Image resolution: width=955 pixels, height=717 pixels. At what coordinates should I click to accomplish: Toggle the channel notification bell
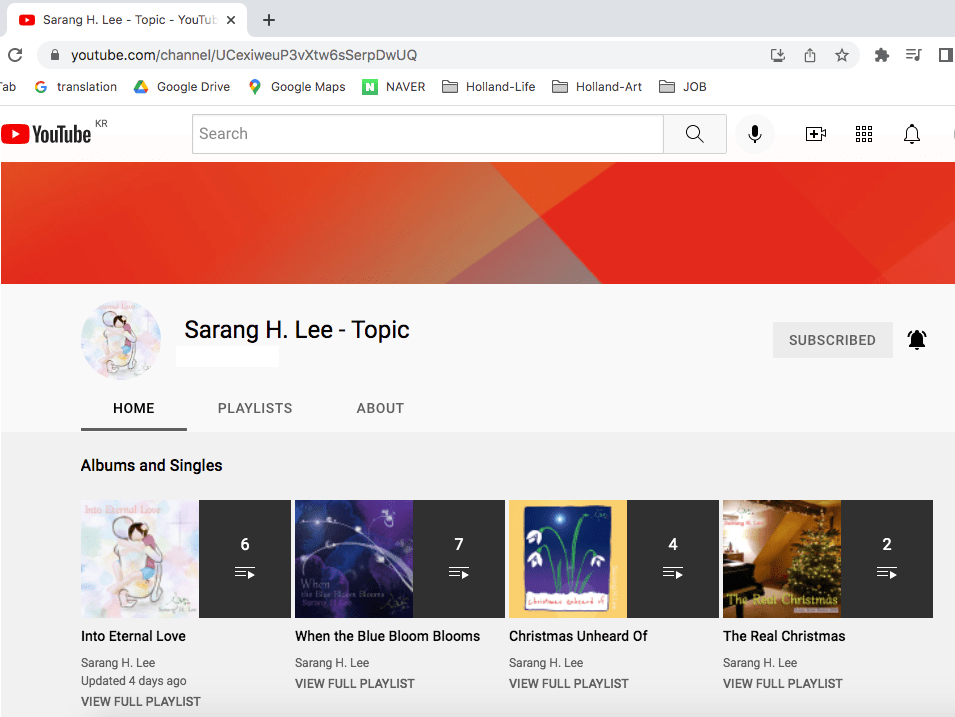pyautogui.click(x=917, y=340)
